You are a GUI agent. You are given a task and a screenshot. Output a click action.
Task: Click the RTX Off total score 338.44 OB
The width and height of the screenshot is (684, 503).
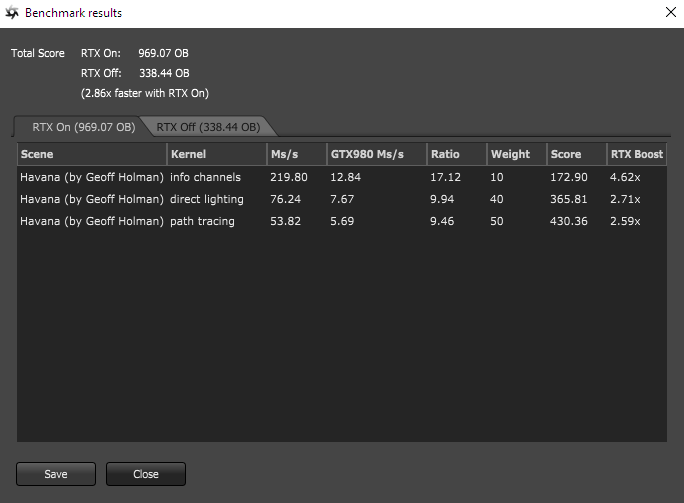[x=164, y=73]
